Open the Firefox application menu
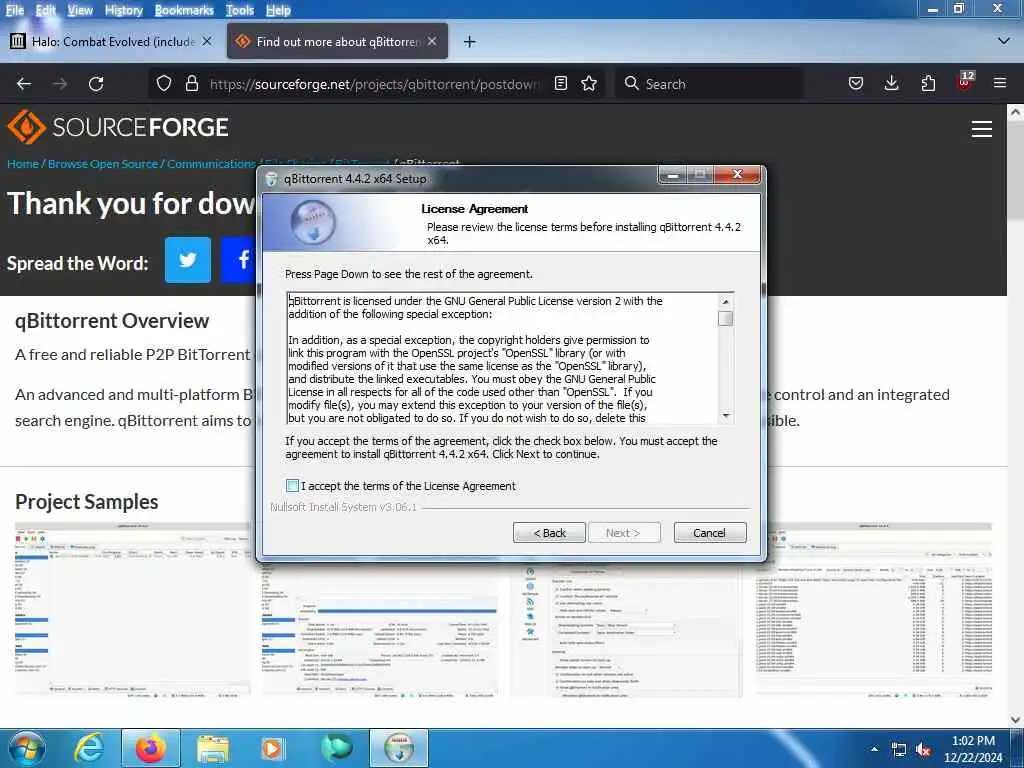Image resolution: width=1024 pixels, height=768 pixels. [x=1000, y=84]
